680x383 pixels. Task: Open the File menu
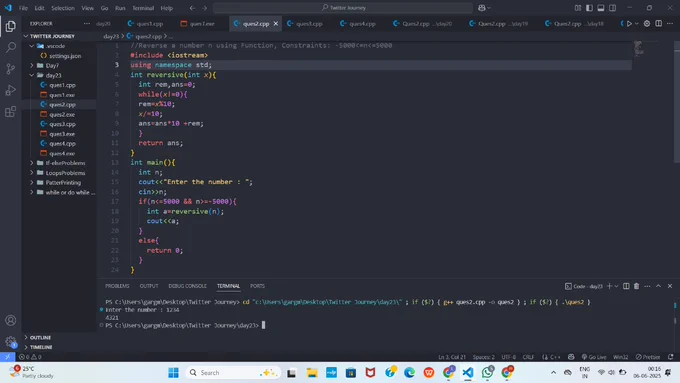coord(23,8)
